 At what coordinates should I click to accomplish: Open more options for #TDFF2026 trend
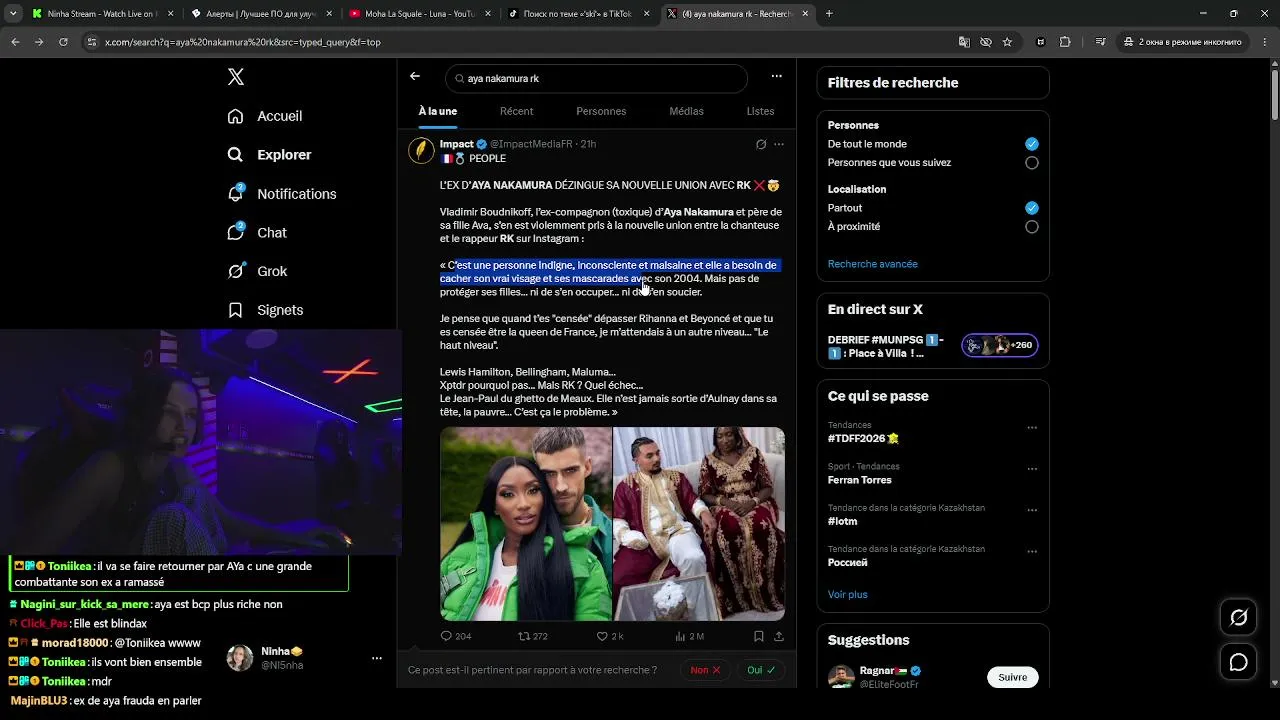pyautogui.click(x=1031, y=428)
